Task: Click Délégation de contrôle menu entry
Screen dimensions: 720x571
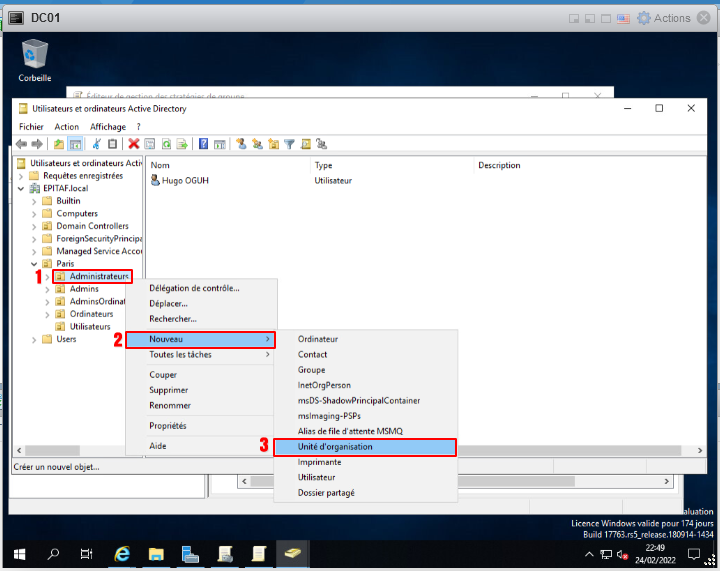Action: [x=194, y=288]
